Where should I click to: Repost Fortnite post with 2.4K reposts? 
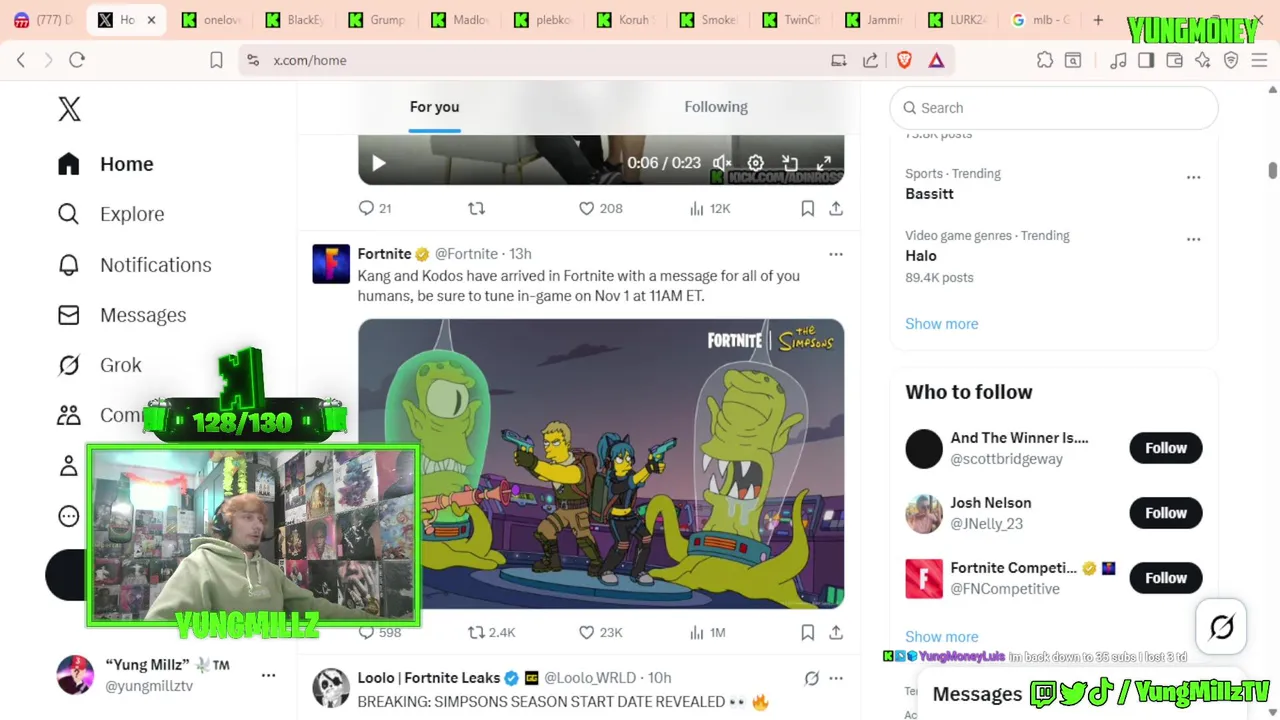click(492, 632)
